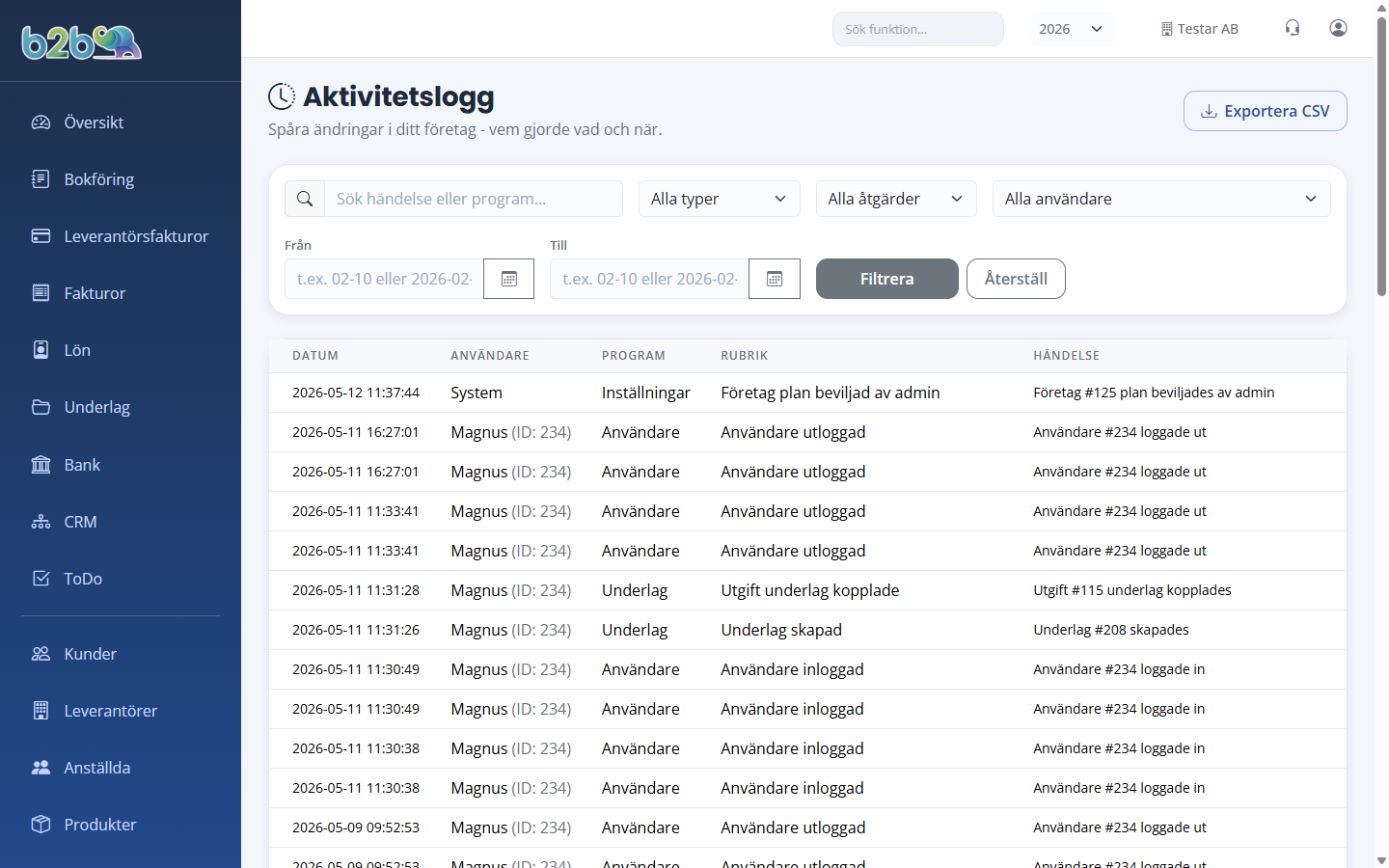Click 'Underlag #208 skapades' event text

click(1111, 630)
